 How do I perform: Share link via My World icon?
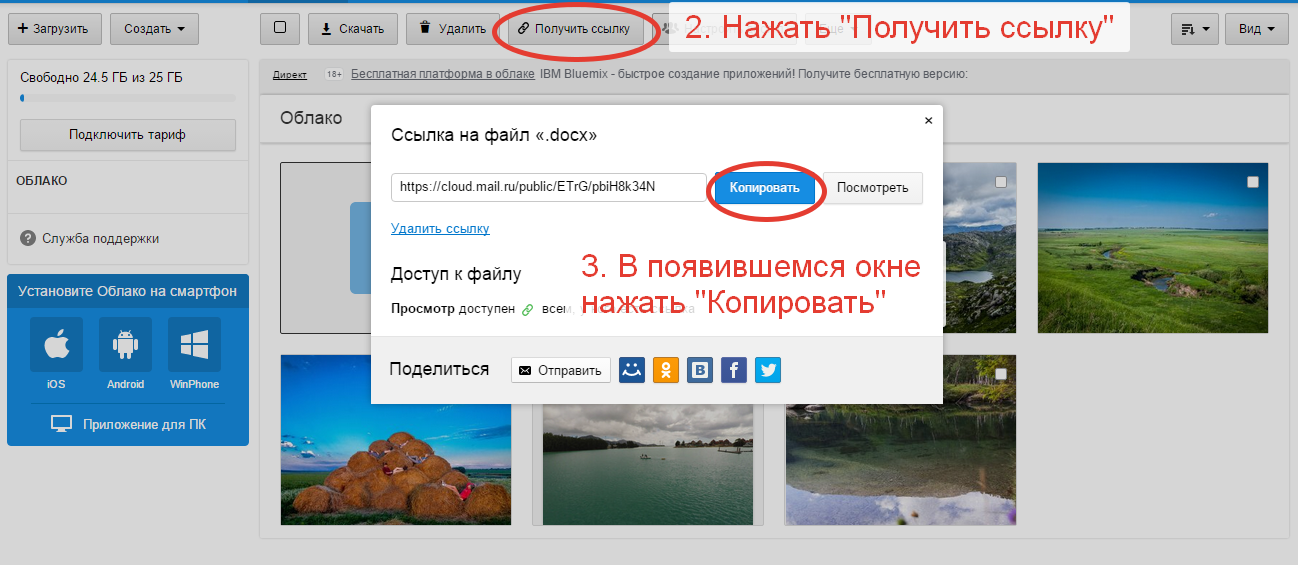(631, 370)
